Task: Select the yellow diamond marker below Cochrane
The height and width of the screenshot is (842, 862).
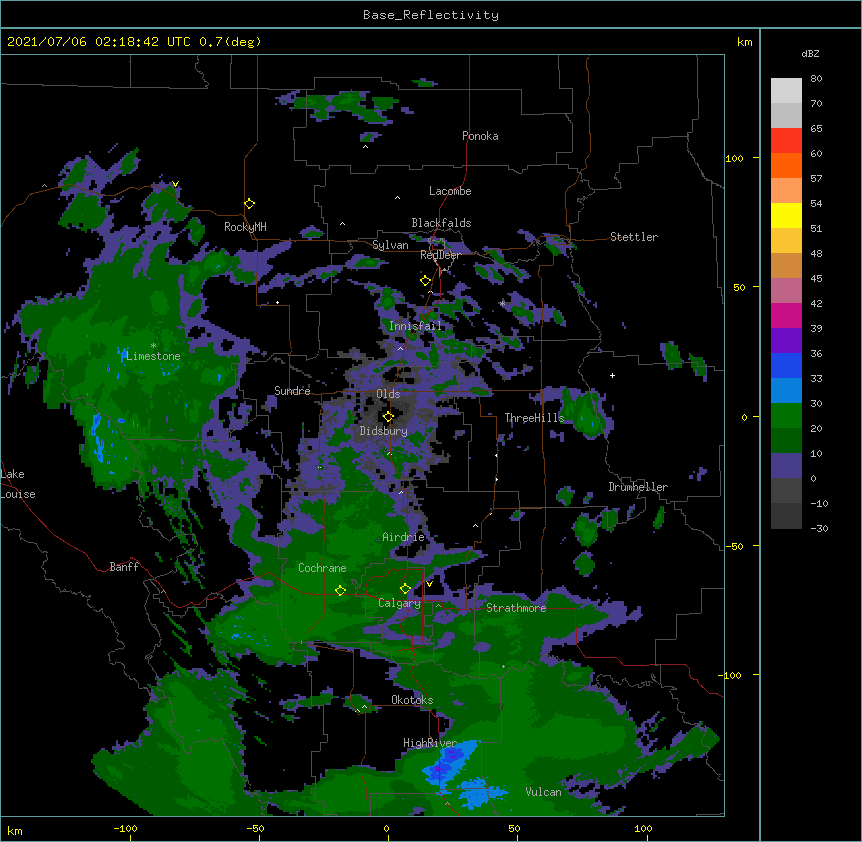Action: 340,591
